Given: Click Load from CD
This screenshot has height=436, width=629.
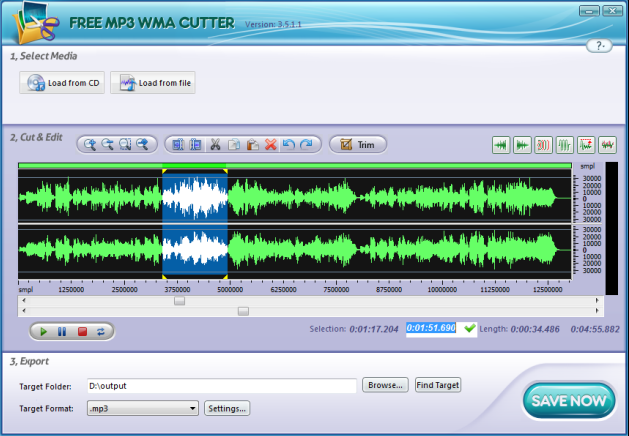Looking at the screenshot, I should pyautogui.click(x=62, y=83).
